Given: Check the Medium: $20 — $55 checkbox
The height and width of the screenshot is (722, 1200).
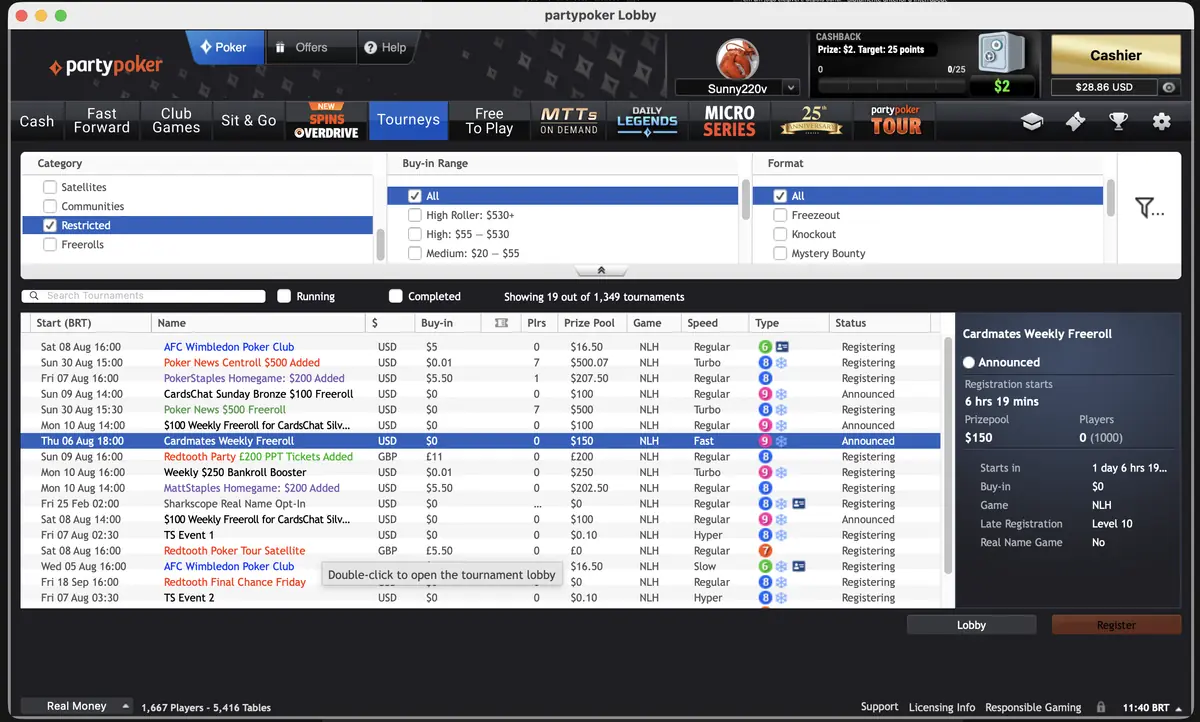Looking at the screenshot, I should coord(414,253).
